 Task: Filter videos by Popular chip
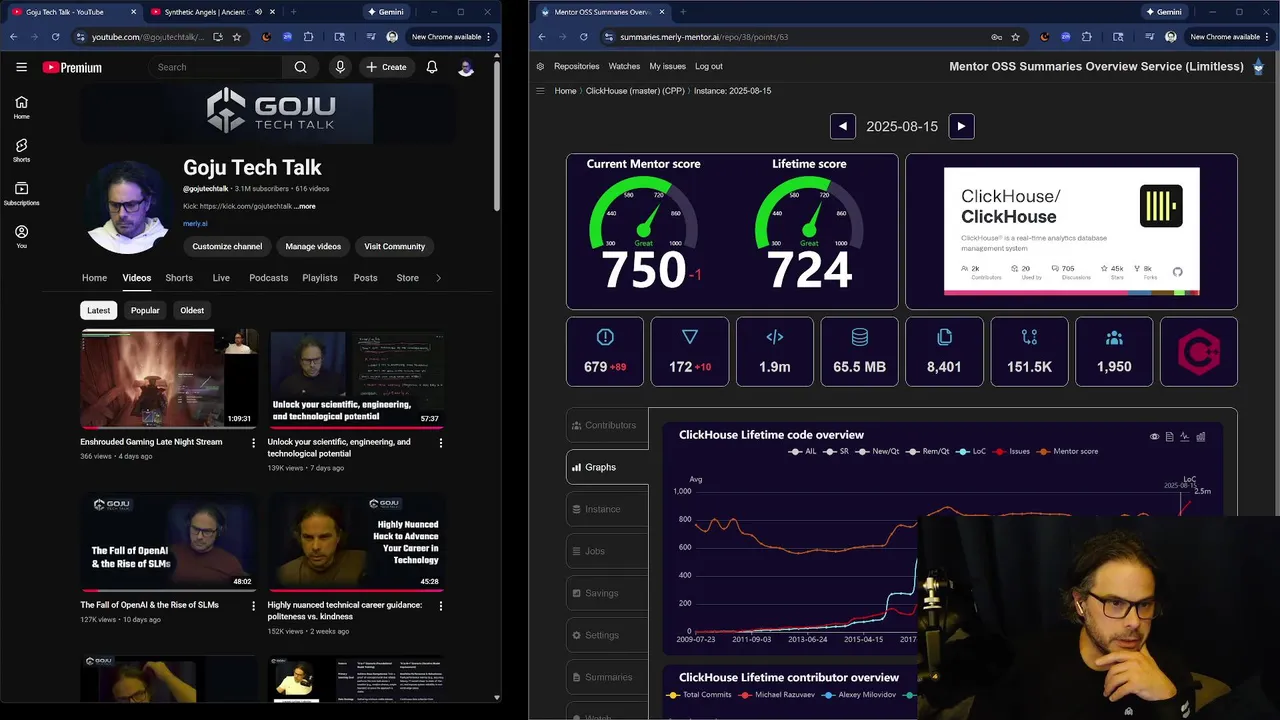coord(145,310)
